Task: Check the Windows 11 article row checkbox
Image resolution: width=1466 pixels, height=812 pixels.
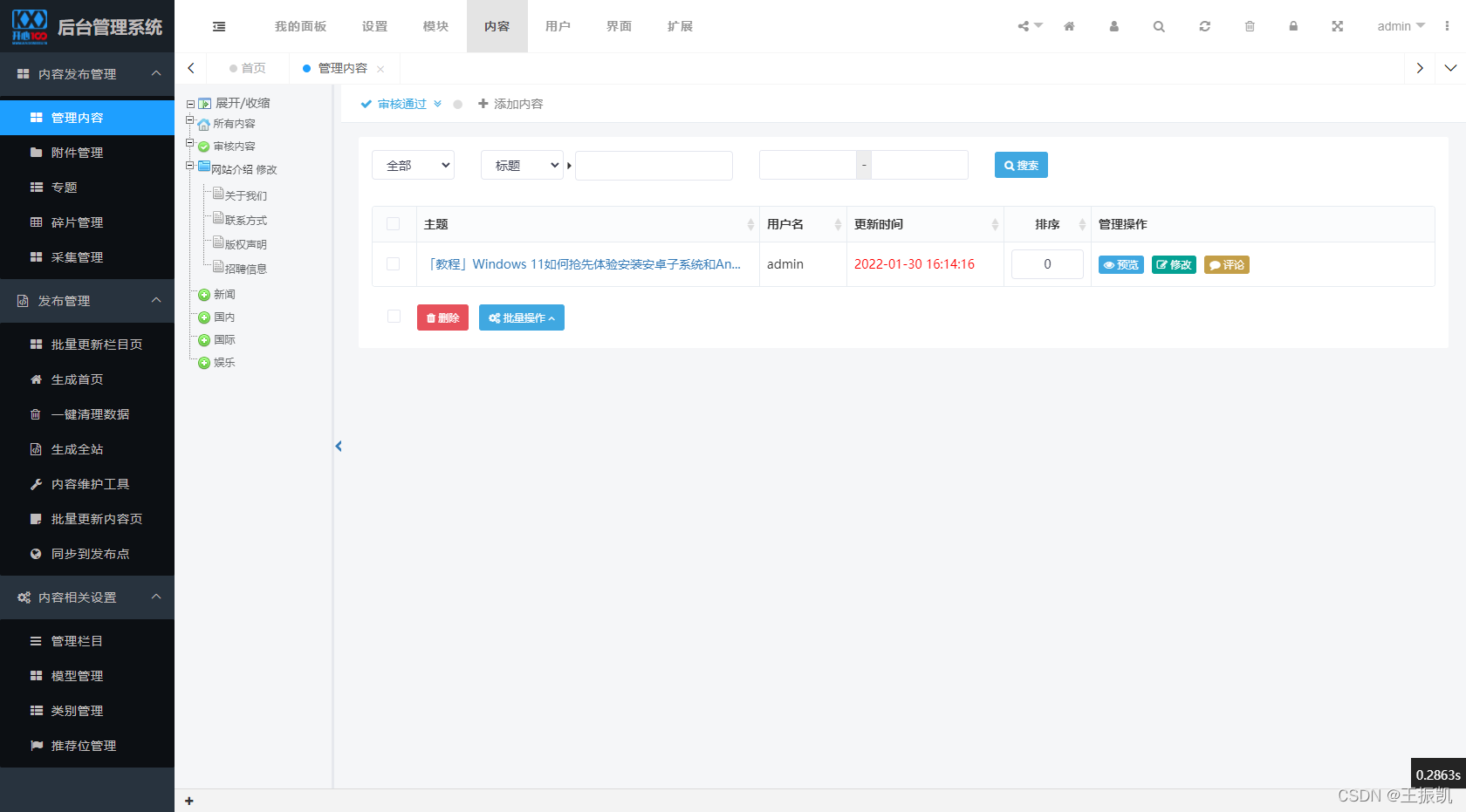Action: tap(393, 264)
